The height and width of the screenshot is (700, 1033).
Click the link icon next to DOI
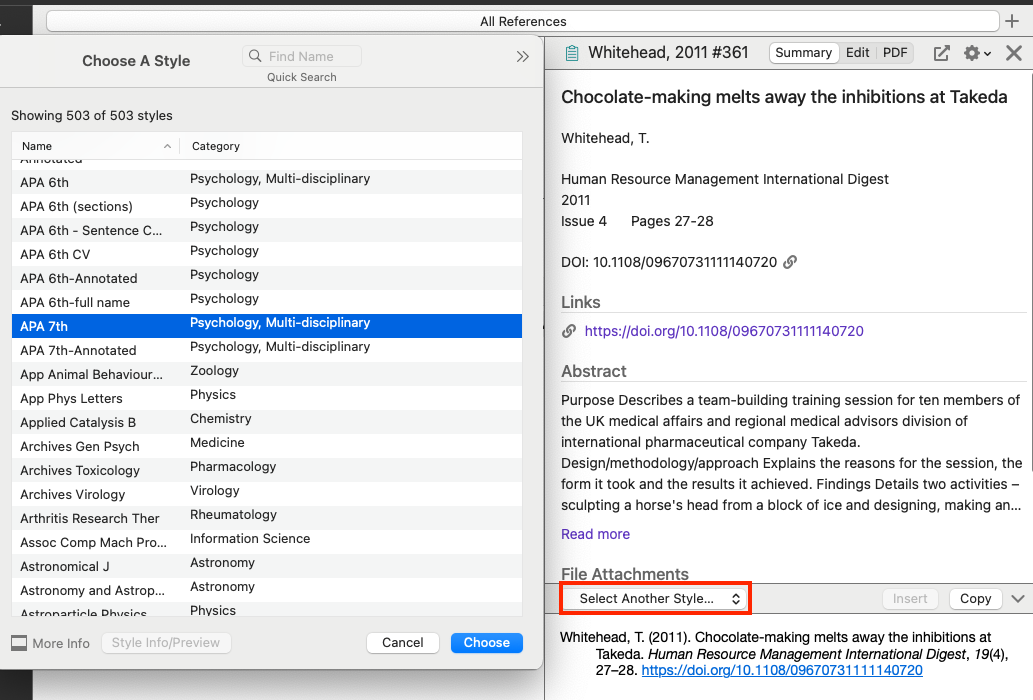coord(790,262)
